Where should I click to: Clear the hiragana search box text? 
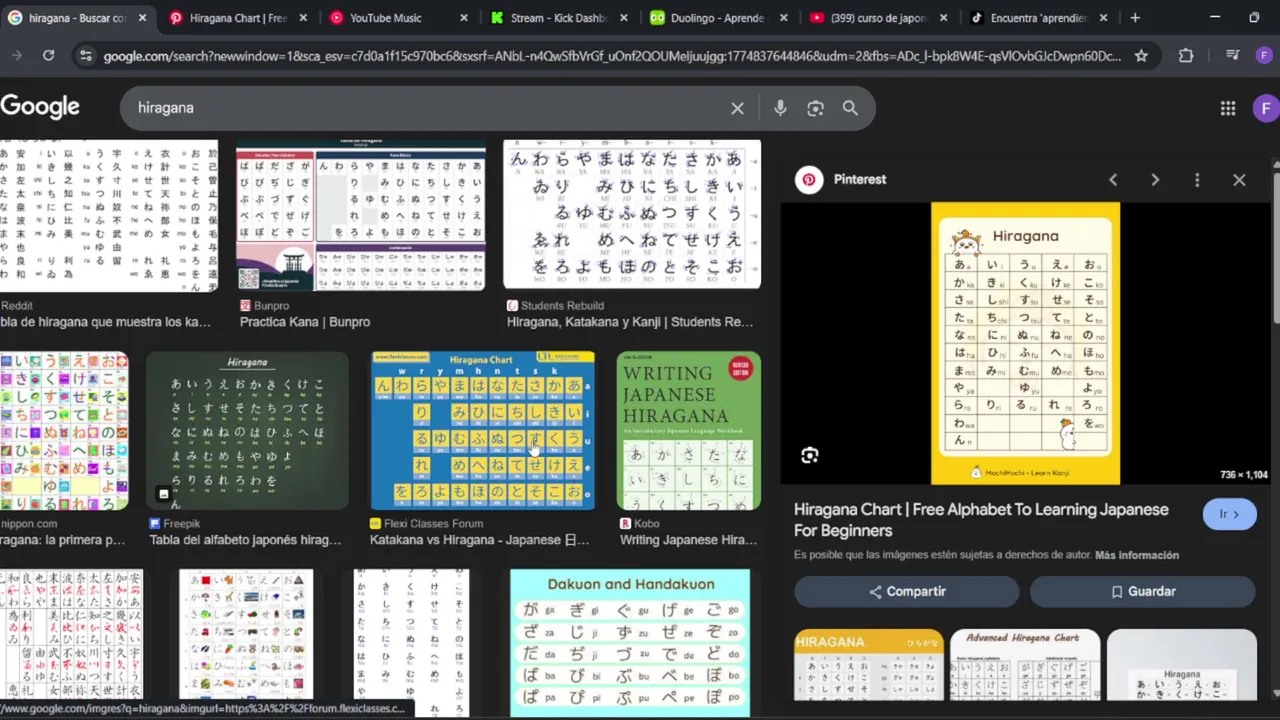tap(737, 108)
